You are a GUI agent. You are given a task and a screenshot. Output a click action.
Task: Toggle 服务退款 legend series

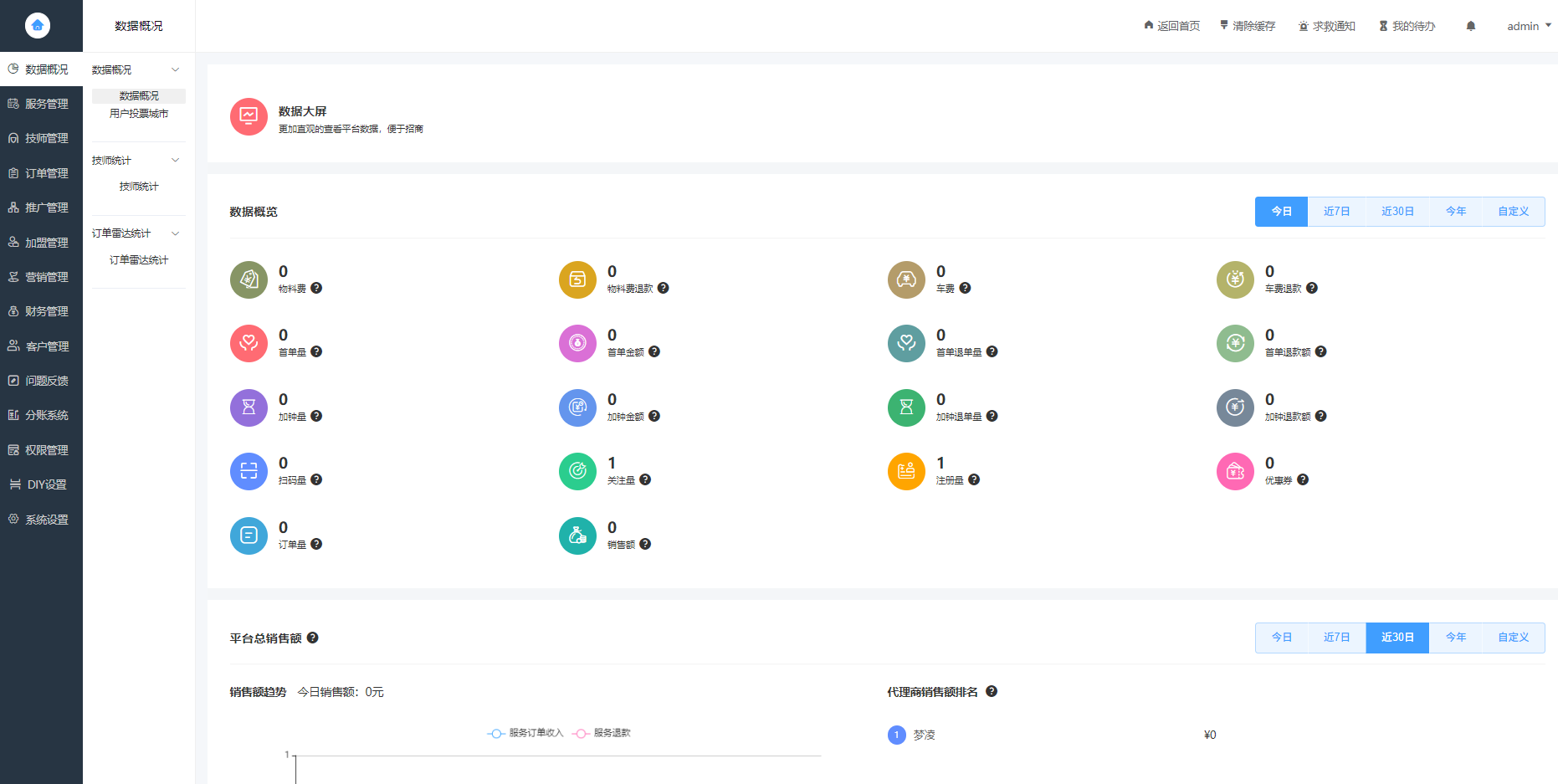602,733
